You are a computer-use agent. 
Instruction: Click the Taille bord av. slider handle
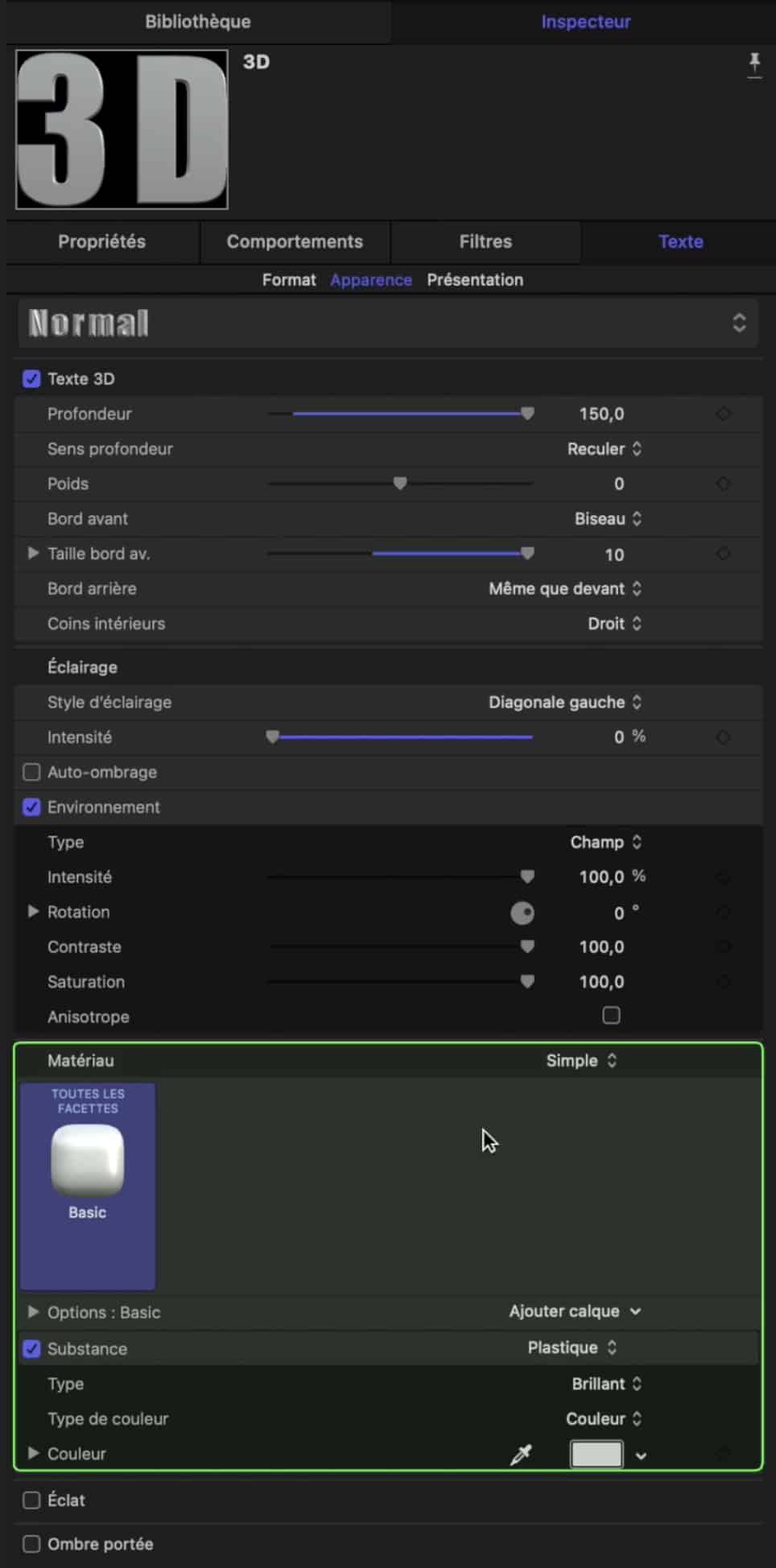[x=527, y=554]
